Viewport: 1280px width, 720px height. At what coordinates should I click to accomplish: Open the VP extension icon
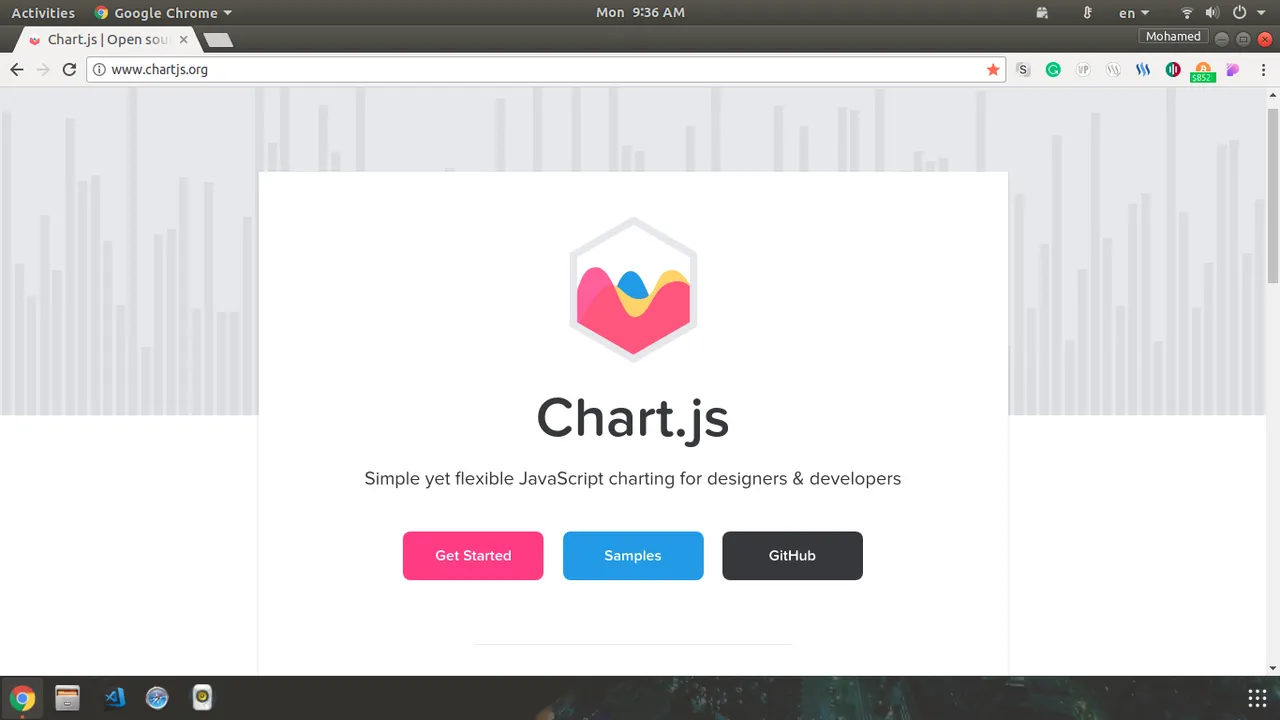pos(1083,69)
